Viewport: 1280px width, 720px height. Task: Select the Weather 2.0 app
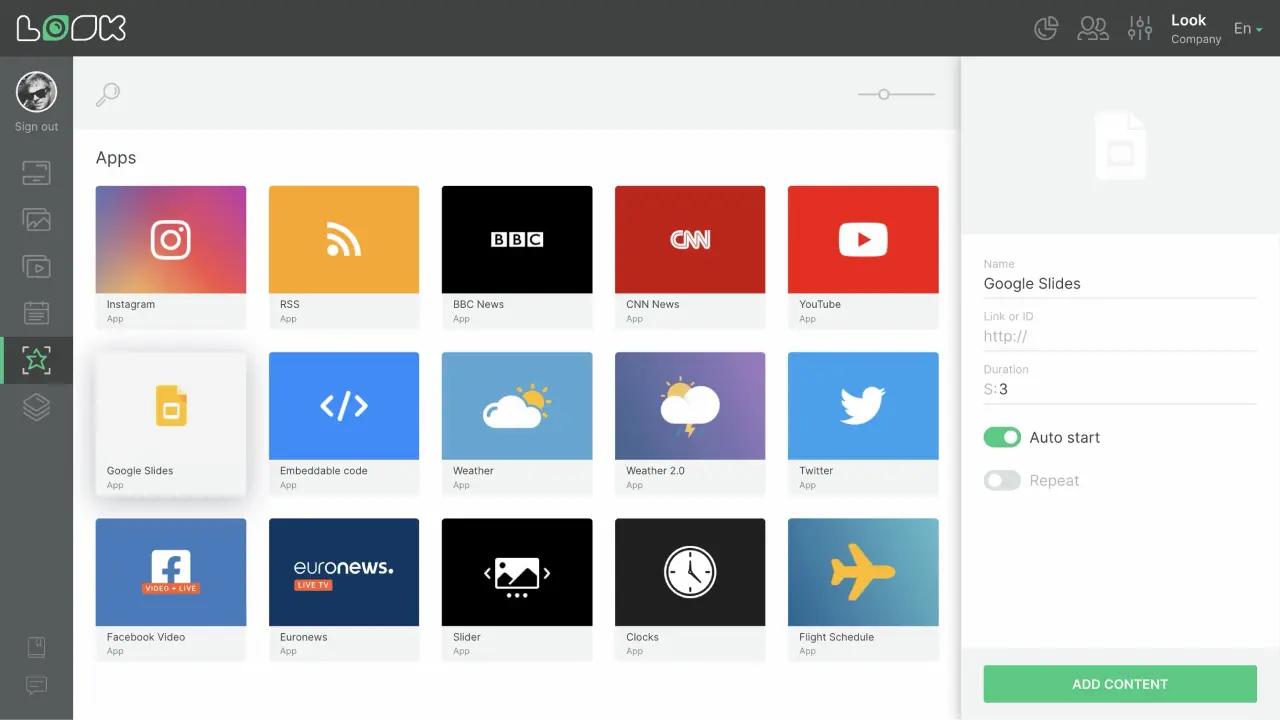point(689,405)
